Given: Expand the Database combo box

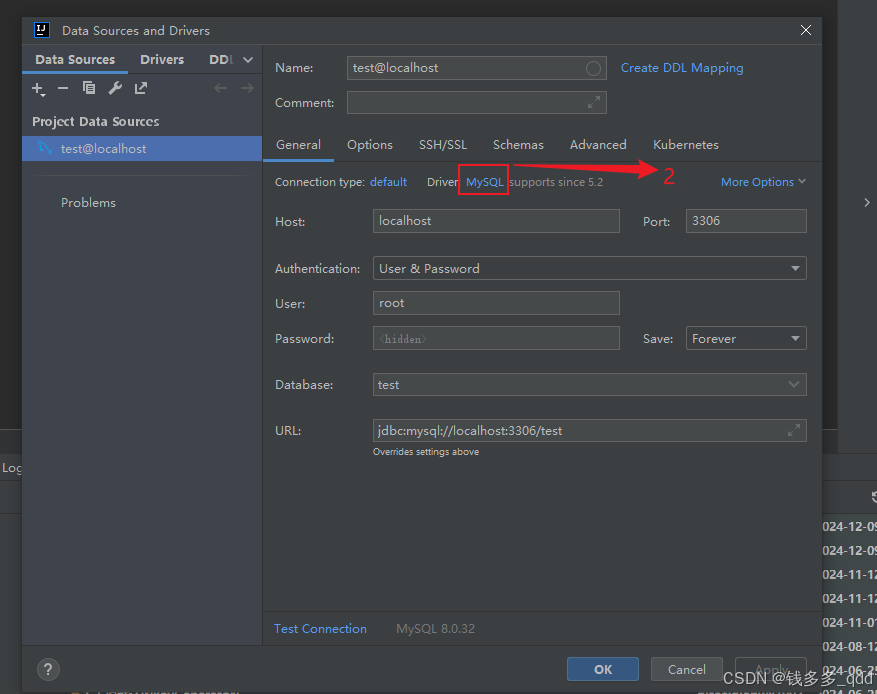Looking at the screenshot, I should pos(793,384).
